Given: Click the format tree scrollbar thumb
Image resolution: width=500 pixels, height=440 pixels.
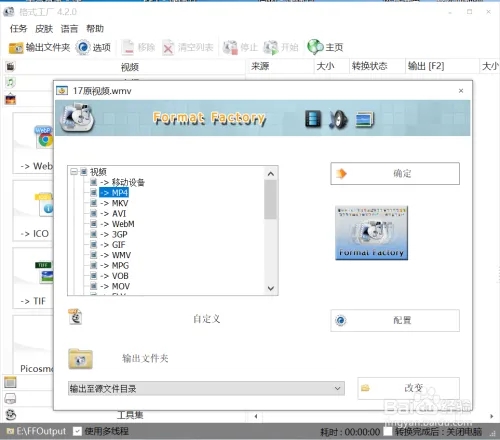Looking at the screenshot, I should tap(271, 199).
